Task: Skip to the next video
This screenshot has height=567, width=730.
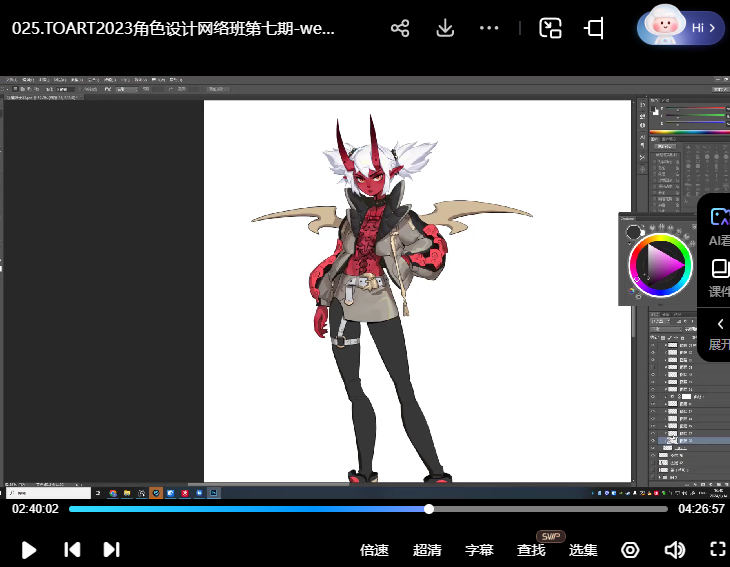Action: click(112, 549)
